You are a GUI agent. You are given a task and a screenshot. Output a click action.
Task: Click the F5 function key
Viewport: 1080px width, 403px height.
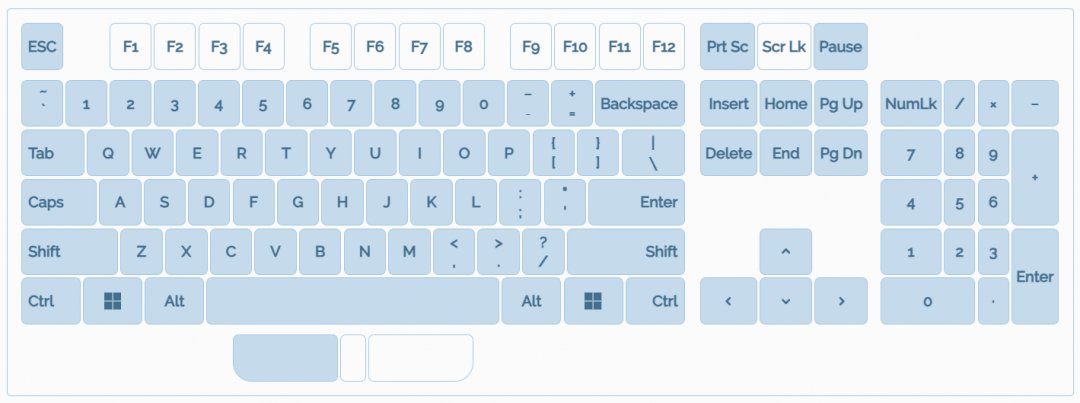tap(331, 47)
